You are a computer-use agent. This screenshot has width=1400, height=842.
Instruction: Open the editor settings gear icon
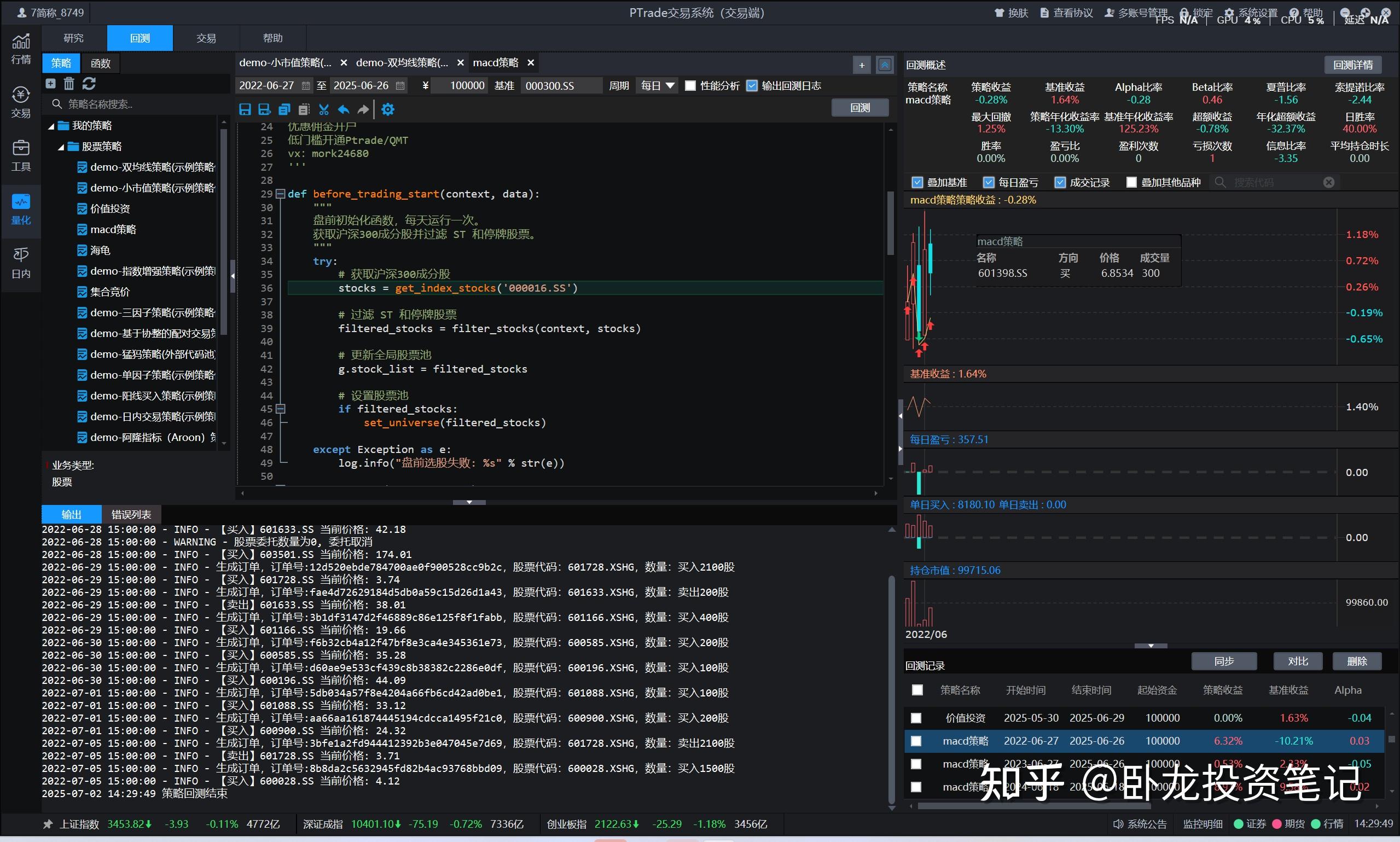388,109
